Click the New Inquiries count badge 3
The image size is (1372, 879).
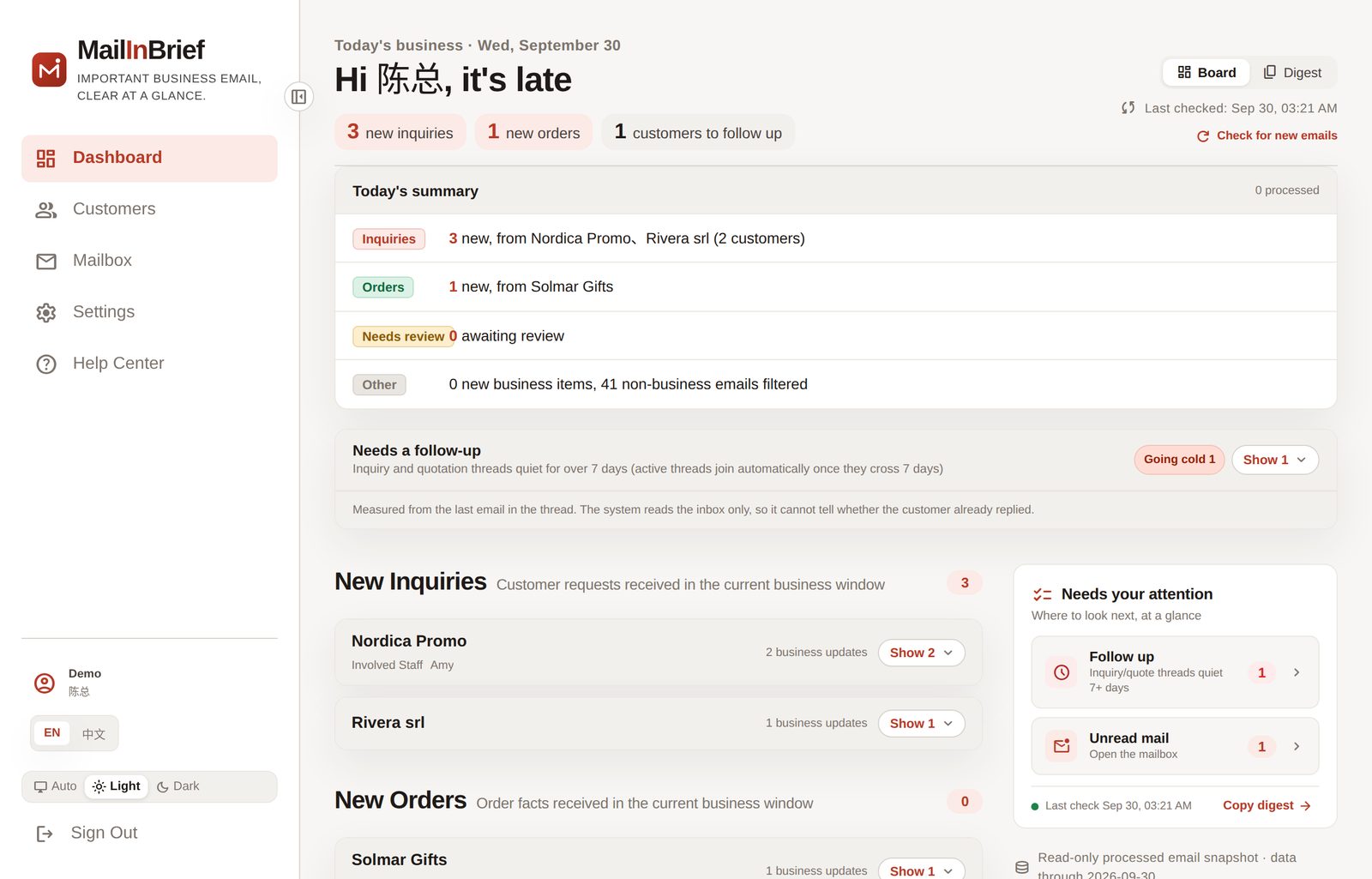(x=965, y=583)
